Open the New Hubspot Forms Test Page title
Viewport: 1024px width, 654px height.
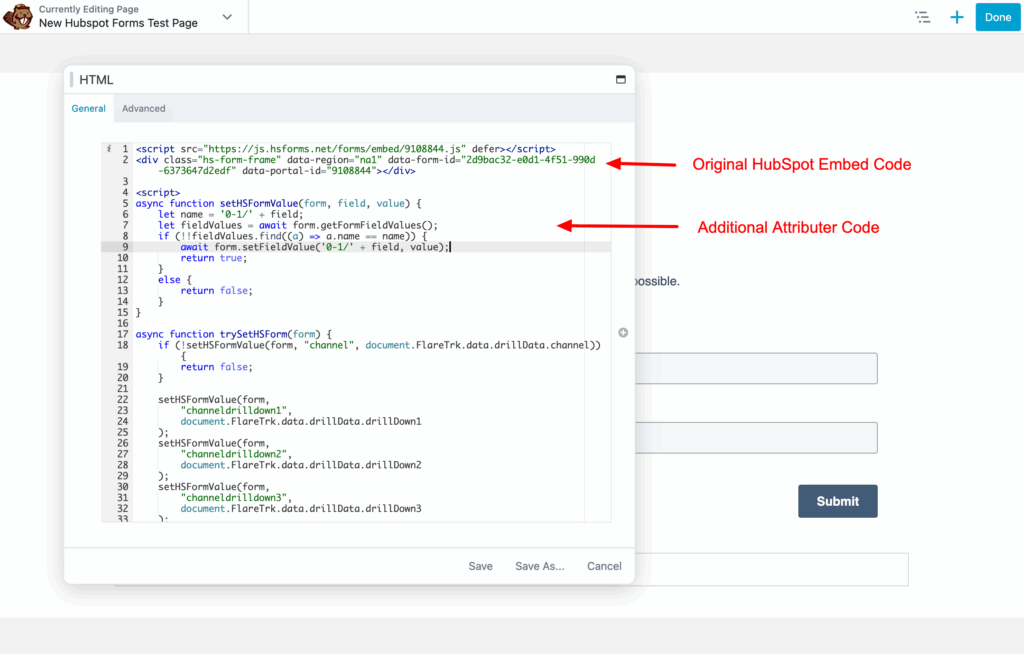pyautogui.click(x=118, y=23)
